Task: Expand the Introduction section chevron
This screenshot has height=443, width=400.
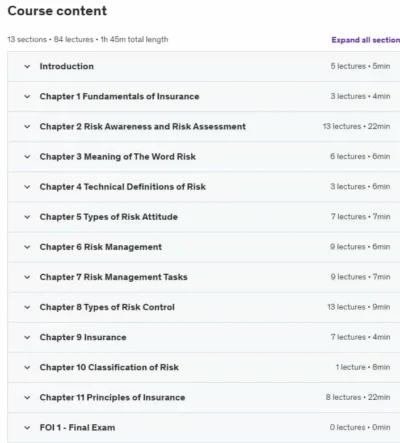Action: [27, 66]
